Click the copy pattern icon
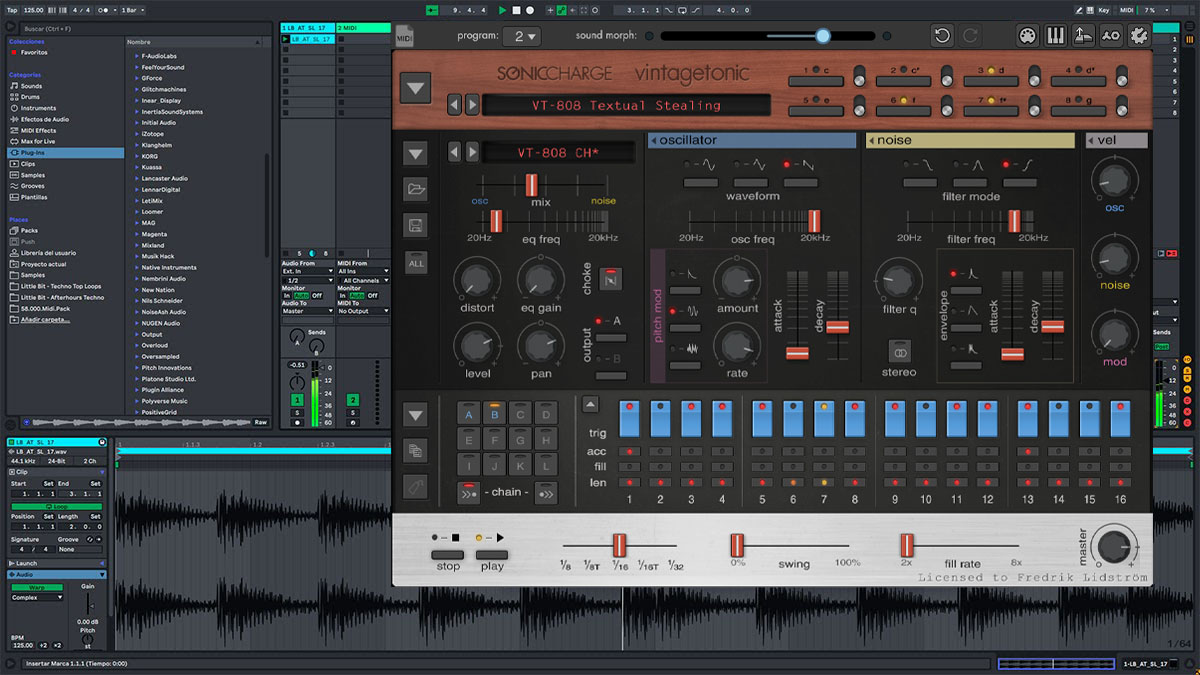The height and width of the screenshot is (675, 1200). (x=416, y=451)
